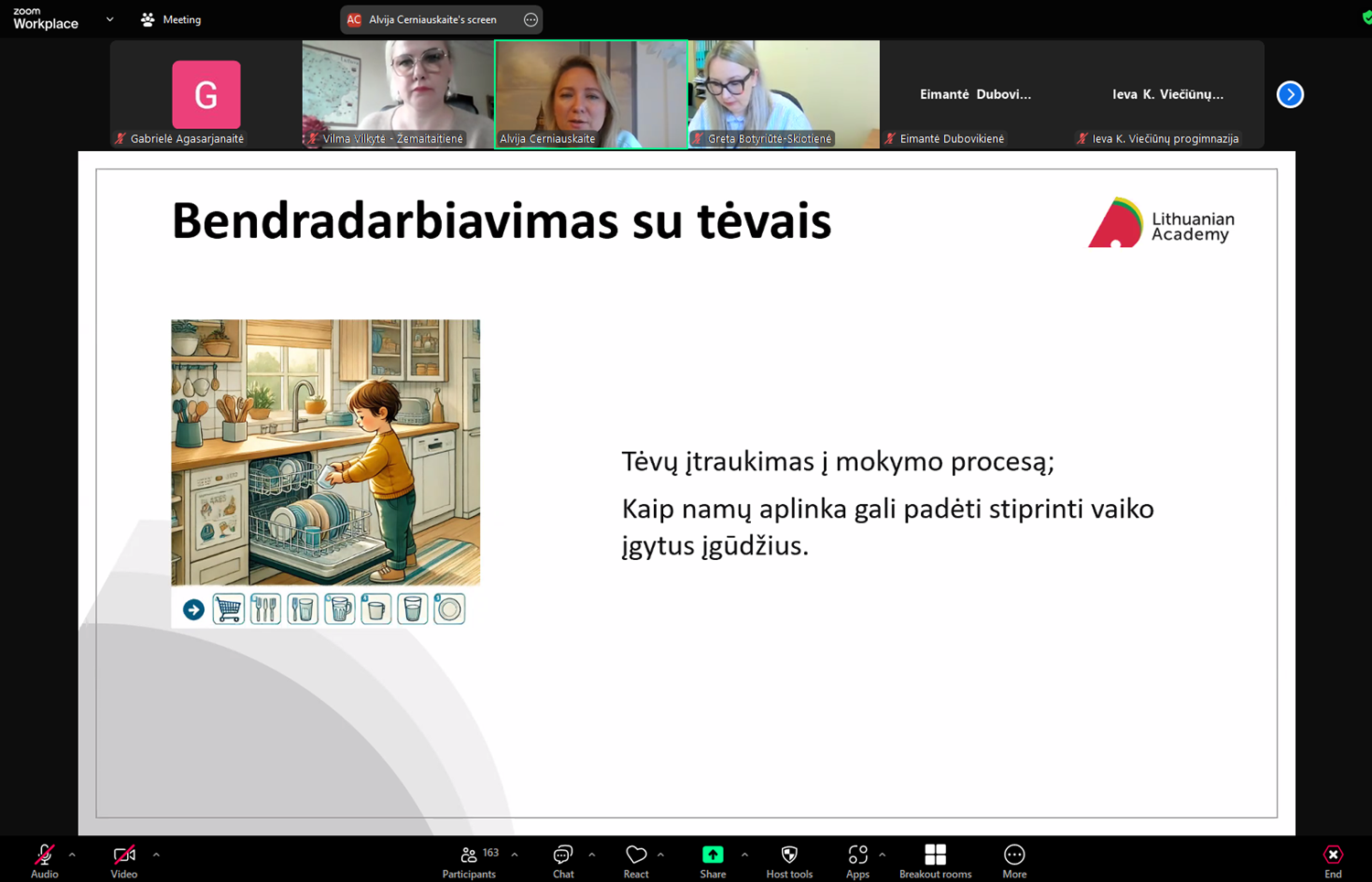Screen dimensions: 1372x882
Task: Select Ieva K. Viečiūnų progimnazija tile
Action: (x=1168, y=94)
